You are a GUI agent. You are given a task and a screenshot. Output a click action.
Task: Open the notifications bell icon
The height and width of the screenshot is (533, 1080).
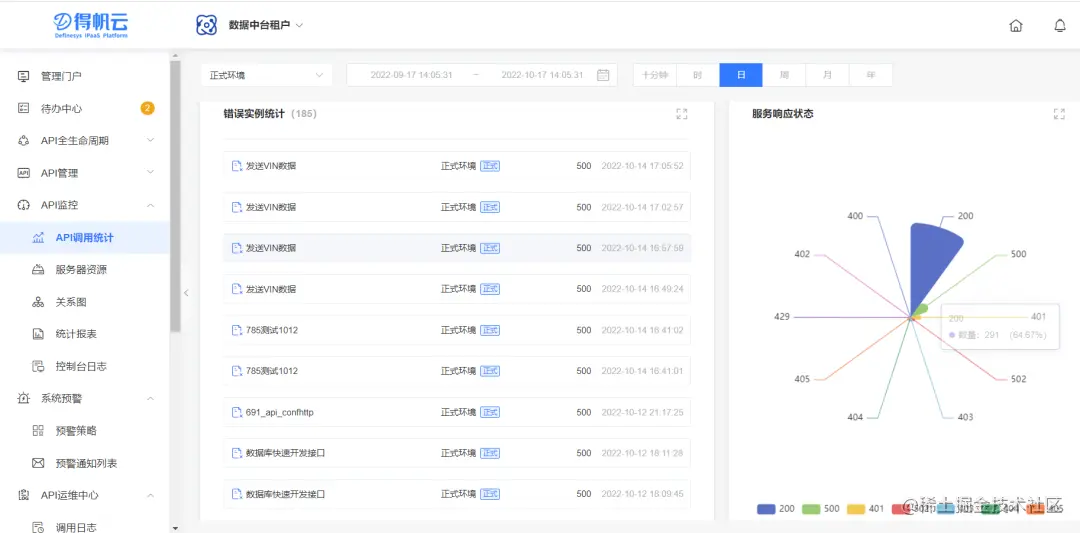pyautogui.click(x=1060, y=25)
